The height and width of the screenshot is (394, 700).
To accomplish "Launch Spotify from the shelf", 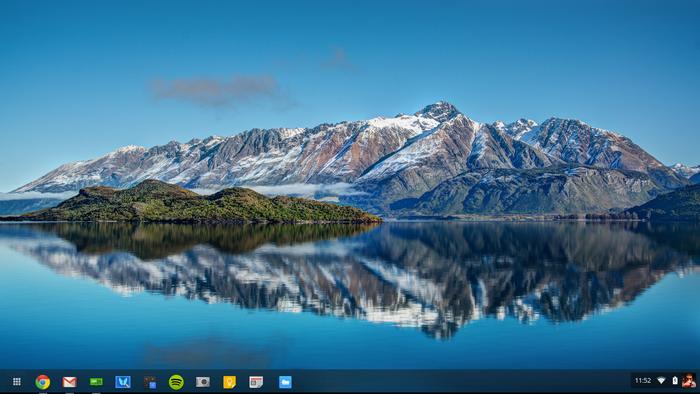I will coord(176,382).
